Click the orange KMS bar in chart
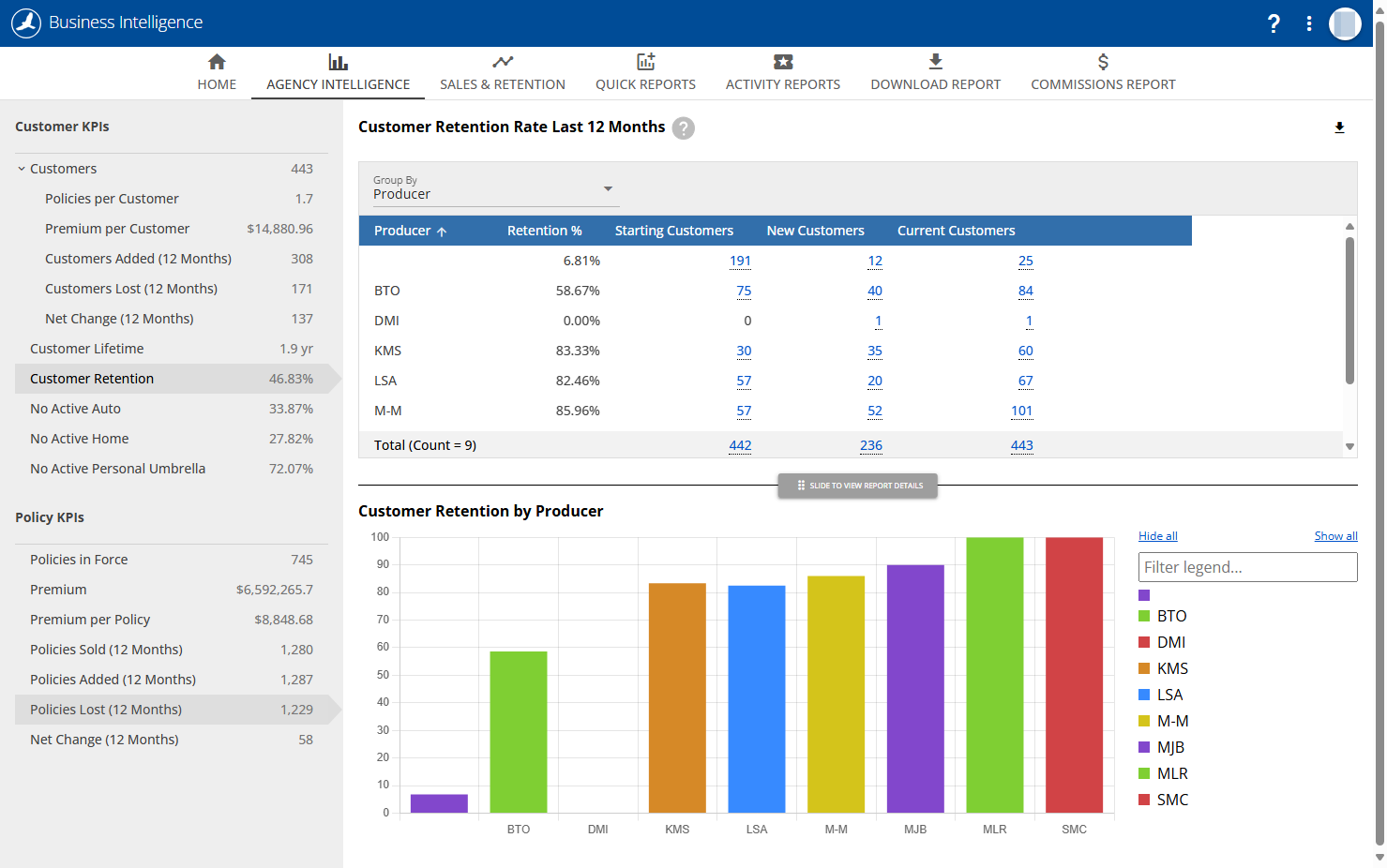This screenshot has height=868, width=1387. click(x=677, y=697)
